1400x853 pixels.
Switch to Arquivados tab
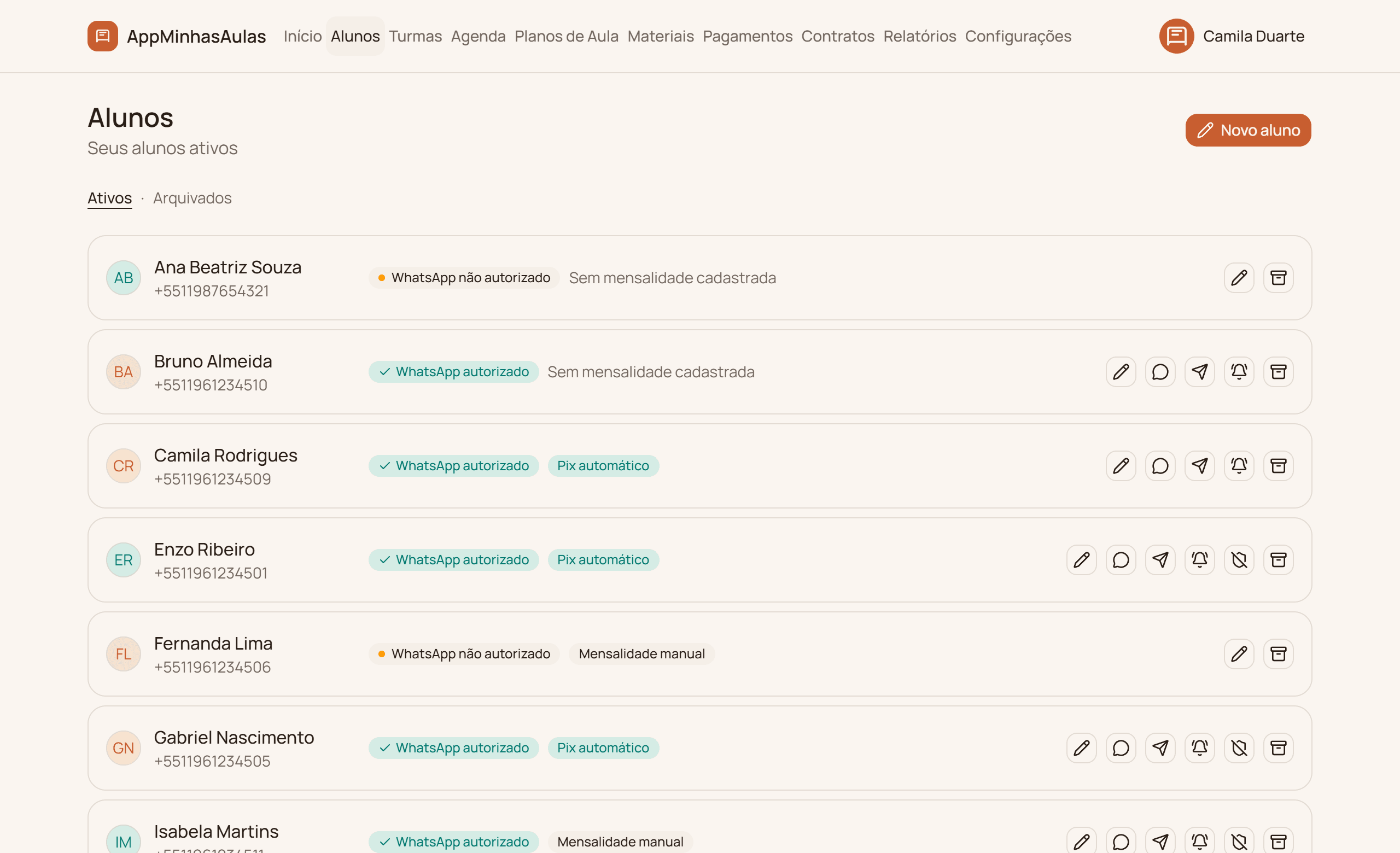192,198
